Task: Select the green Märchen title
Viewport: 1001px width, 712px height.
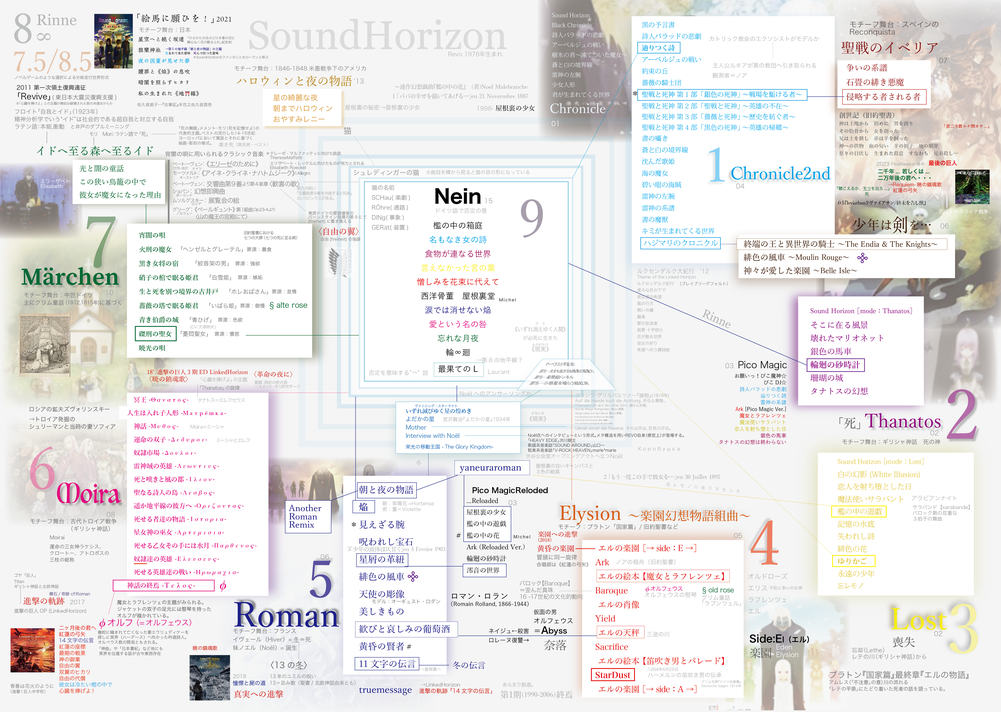Action: click(70, 277)
